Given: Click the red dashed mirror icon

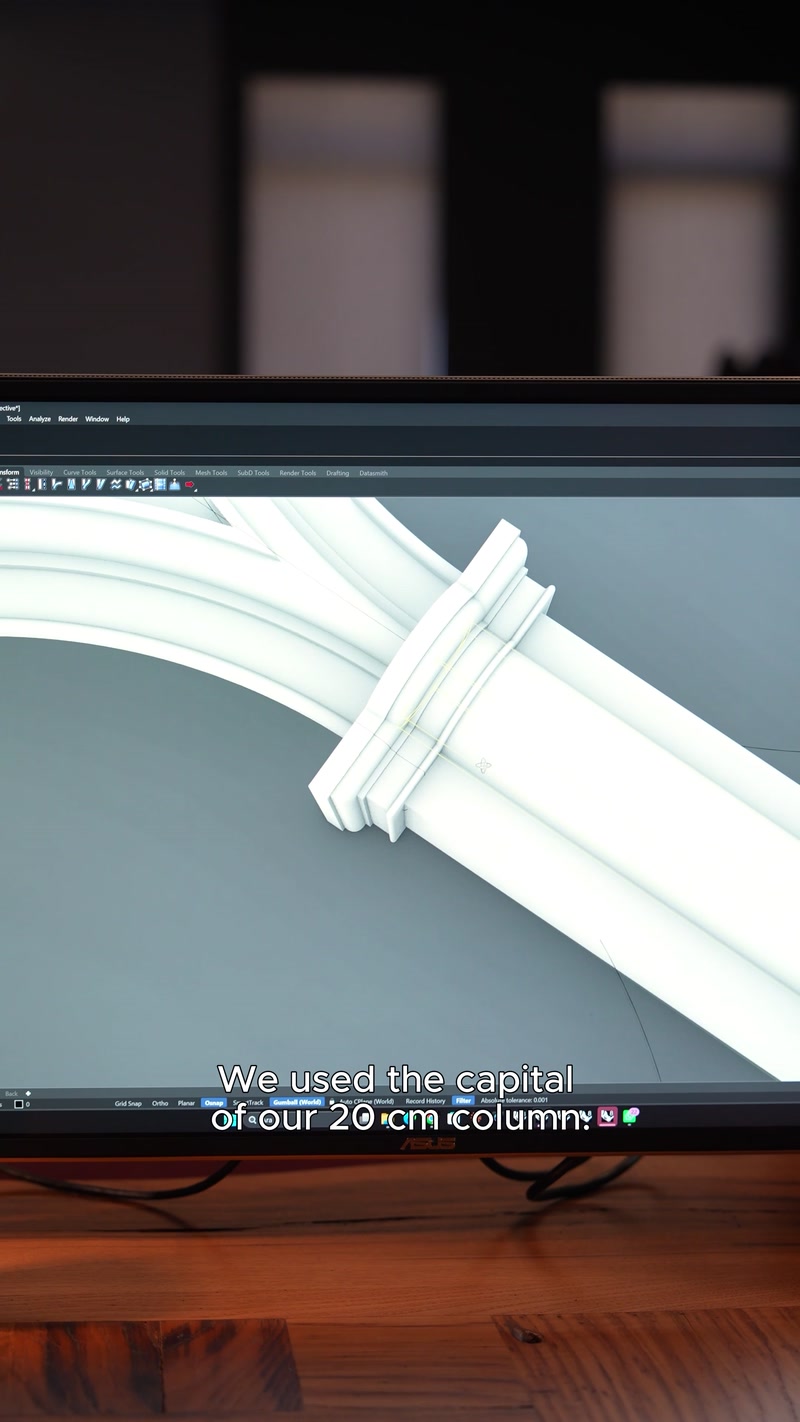Looking at the screenshot, I should [x=28, y=484].
